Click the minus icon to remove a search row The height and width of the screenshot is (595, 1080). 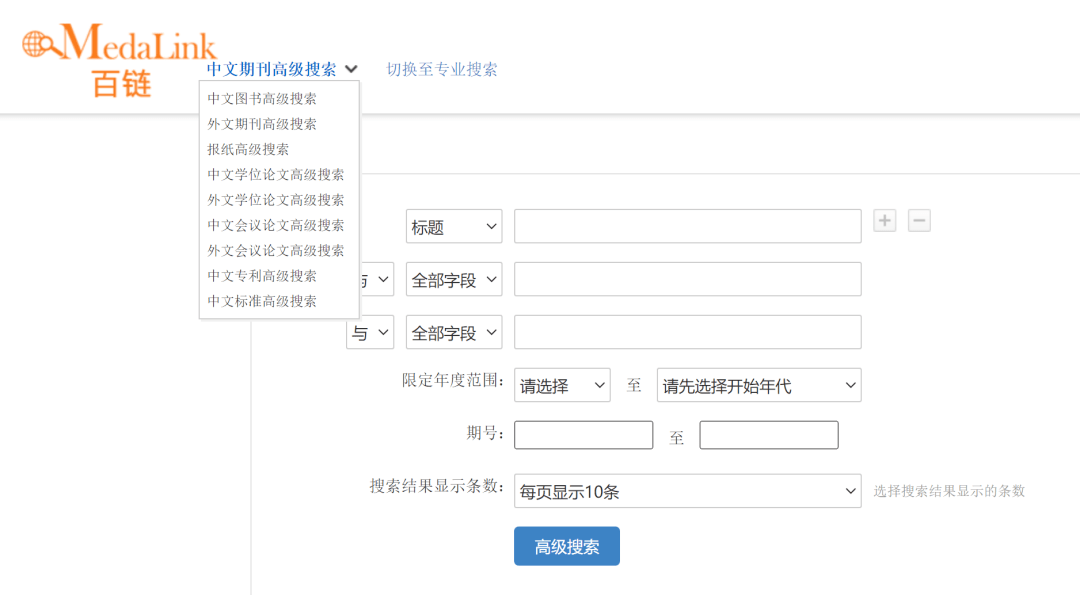[x=919, y=220]
